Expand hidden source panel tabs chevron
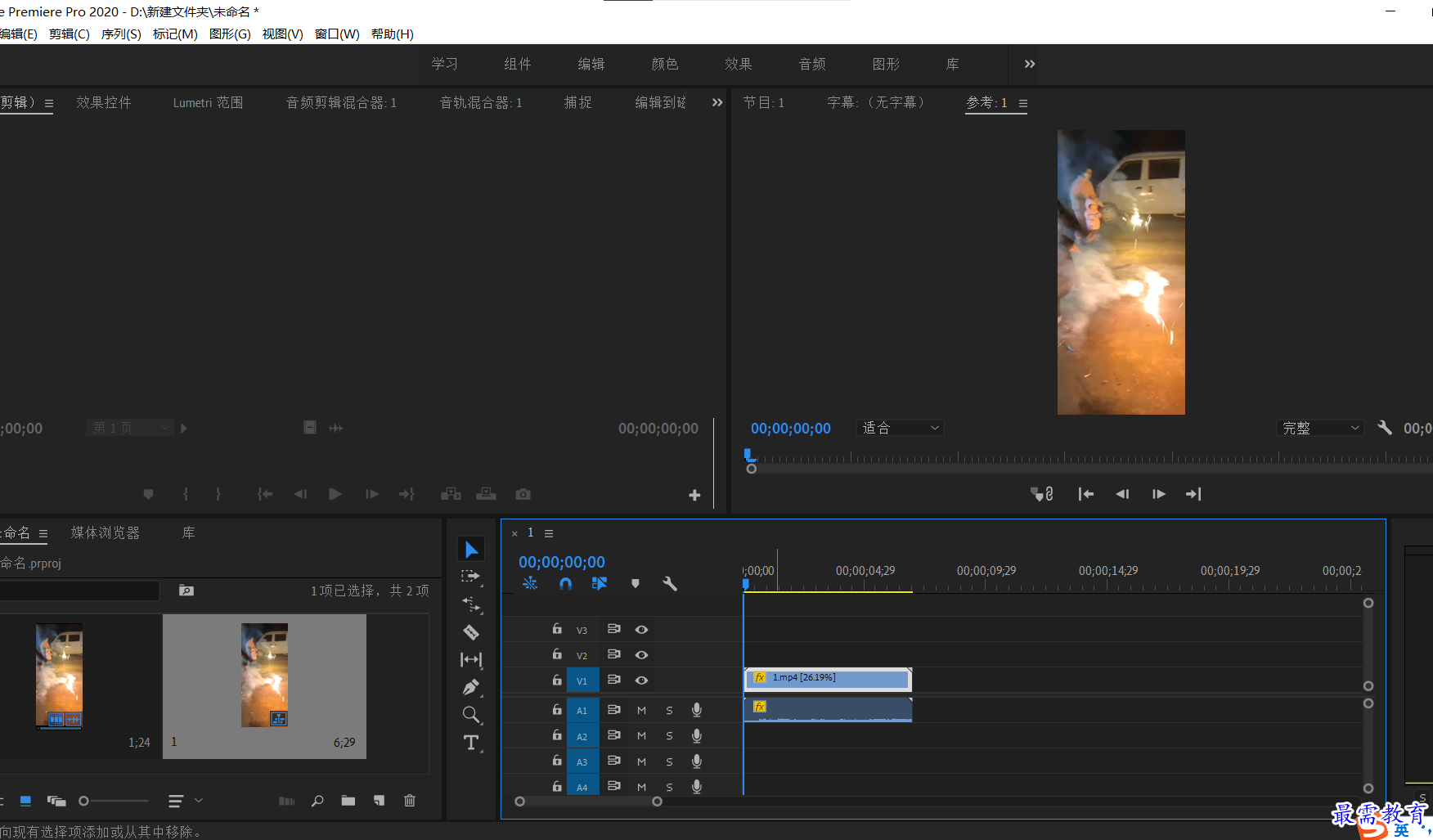 [717, 102]
